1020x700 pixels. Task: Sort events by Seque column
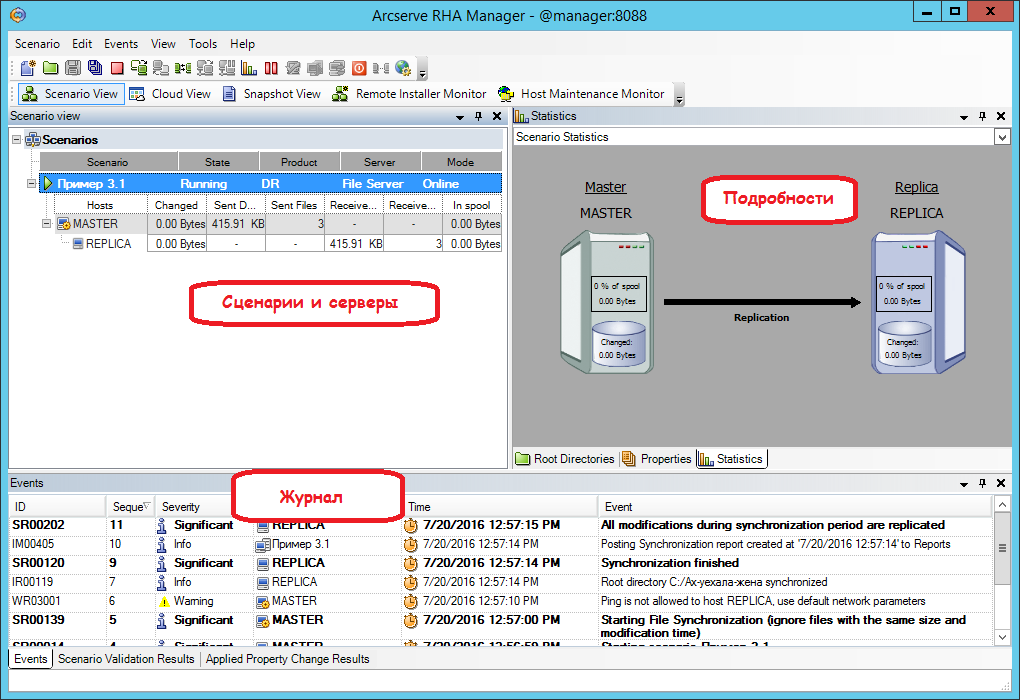point(131,506)
